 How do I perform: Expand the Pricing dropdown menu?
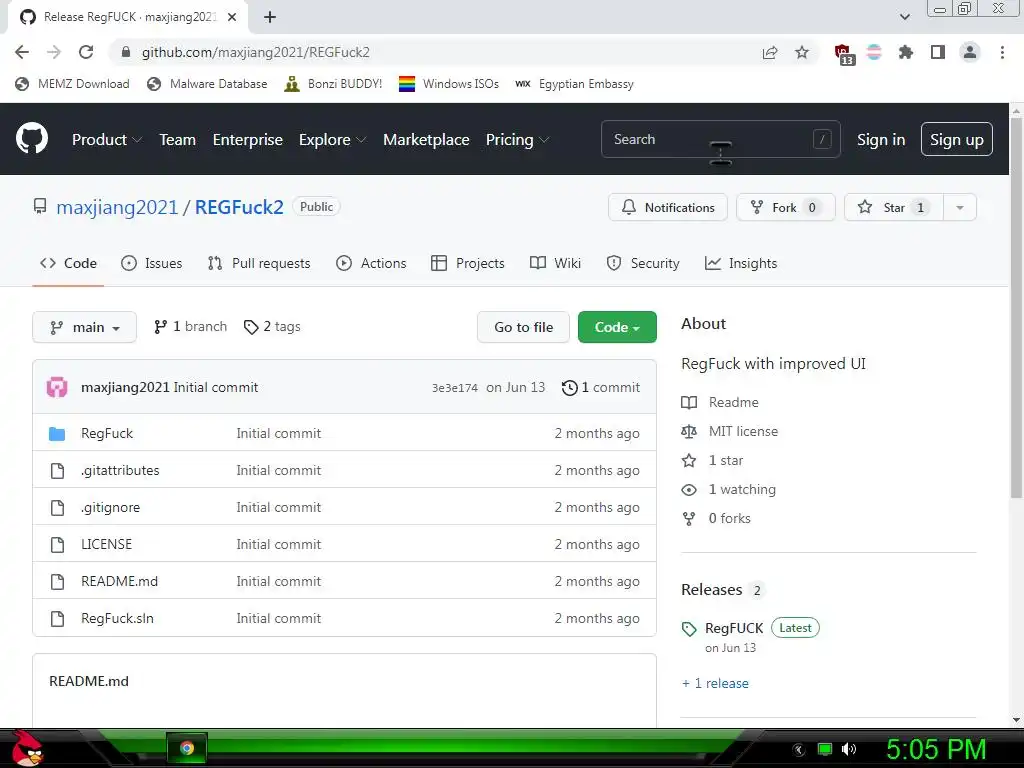tap(517, 140)
